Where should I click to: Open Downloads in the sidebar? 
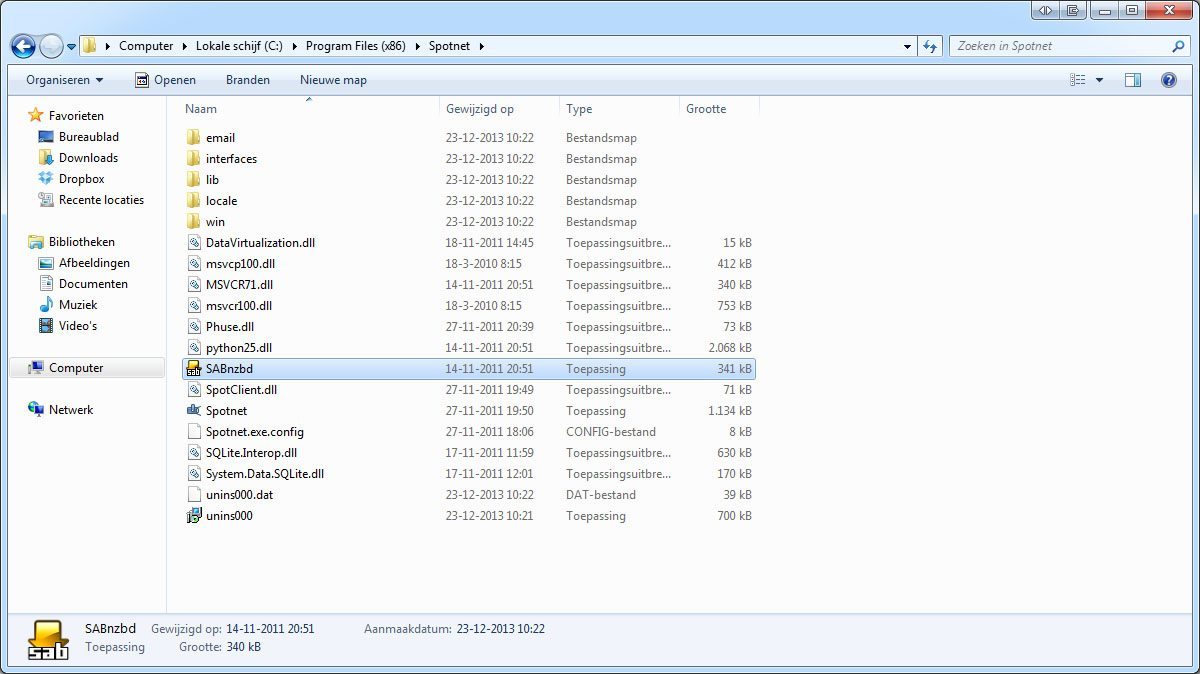click(x=88, y=158)
